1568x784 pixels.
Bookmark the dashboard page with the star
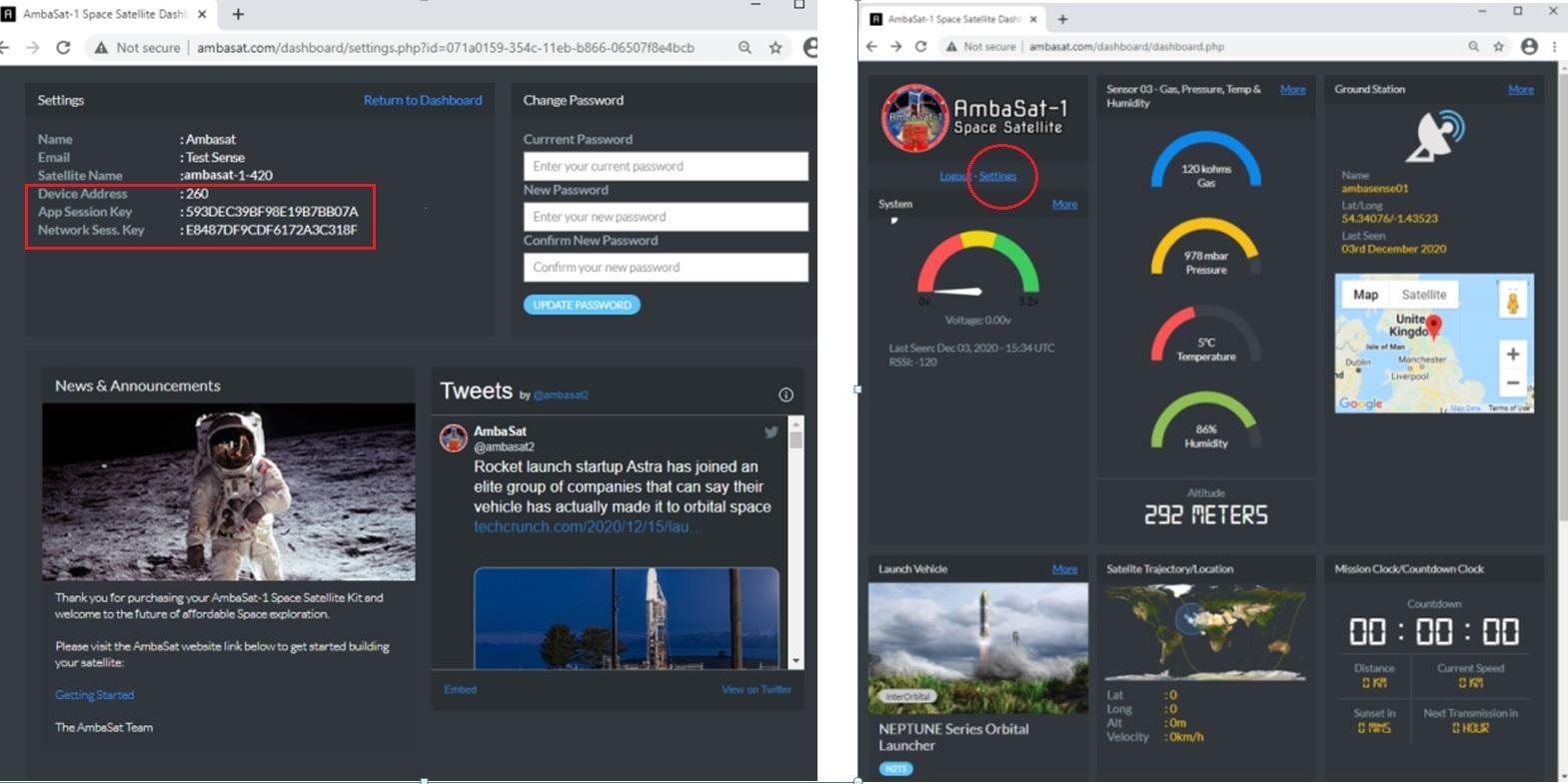1498,46
